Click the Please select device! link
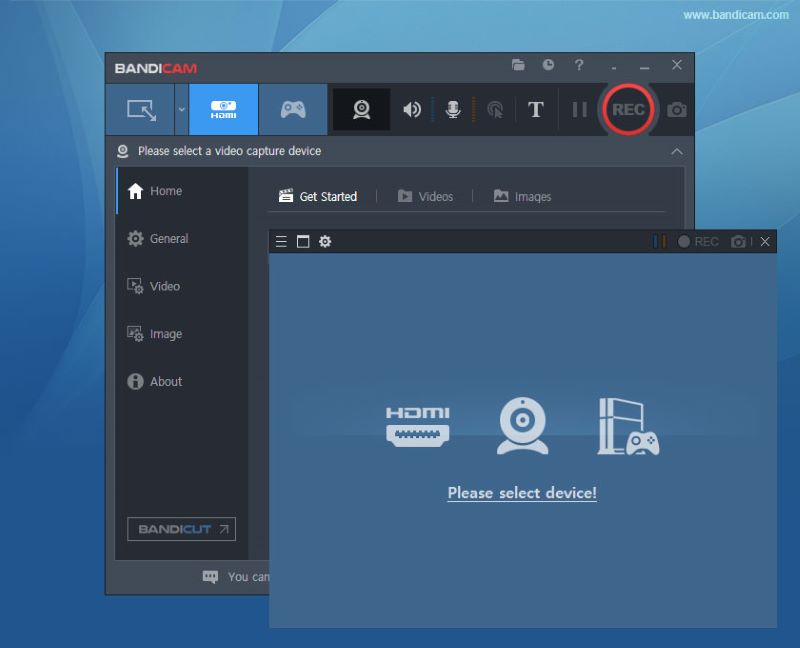800x648 pixels. [x=522, y=493]
